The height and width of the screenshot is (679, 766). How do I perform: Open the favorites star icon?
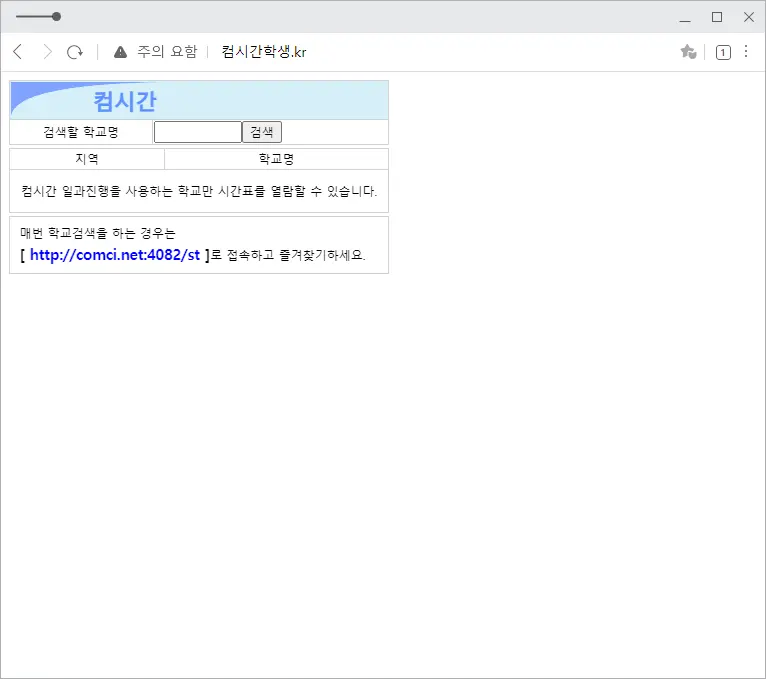click(x=688, y=52)
